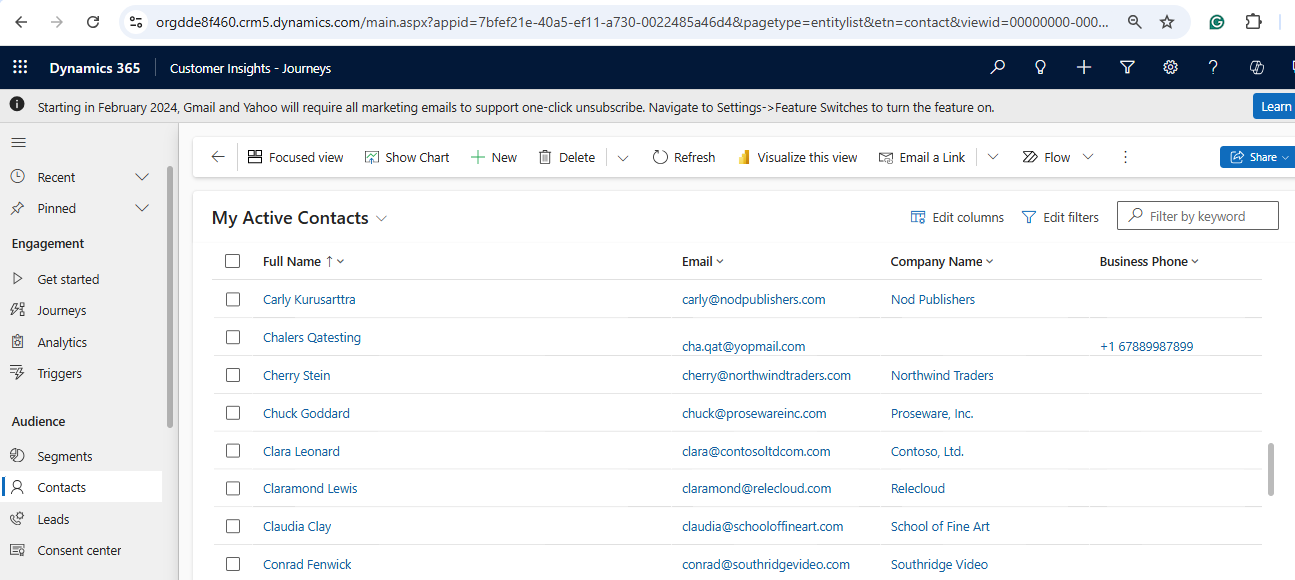Open the Claudia Clay contact link
This screenshot has height=580, width=1295.
pos(297,526)
